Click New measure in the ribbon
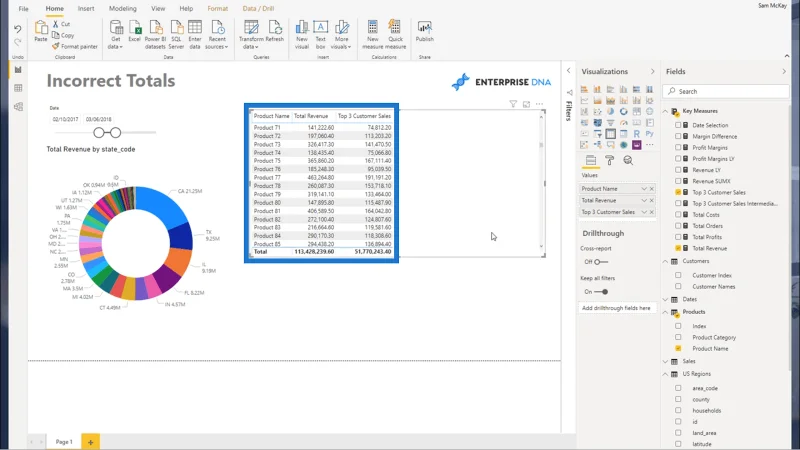The height and width of the screenshot is (450, 800). 372,35
